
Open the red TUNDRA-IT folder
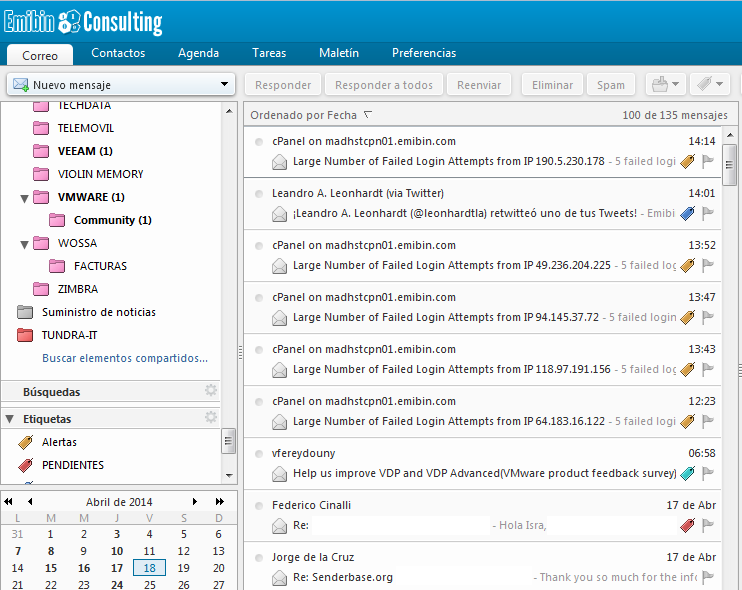point(69,335)
